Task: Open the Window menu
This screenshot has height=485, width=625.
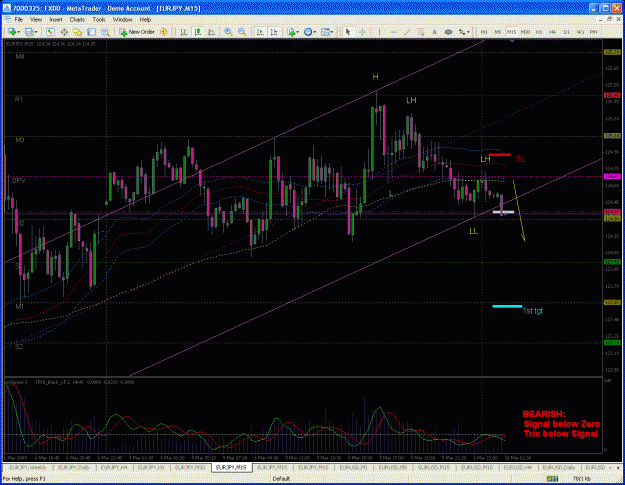Action: tap(122, 20)
